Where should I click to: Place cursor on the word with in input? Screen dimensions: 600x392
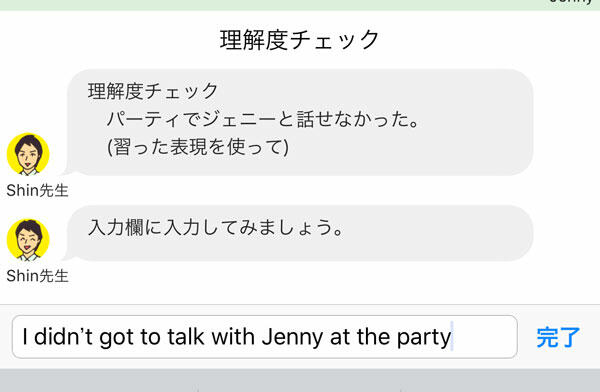(233, 336)
